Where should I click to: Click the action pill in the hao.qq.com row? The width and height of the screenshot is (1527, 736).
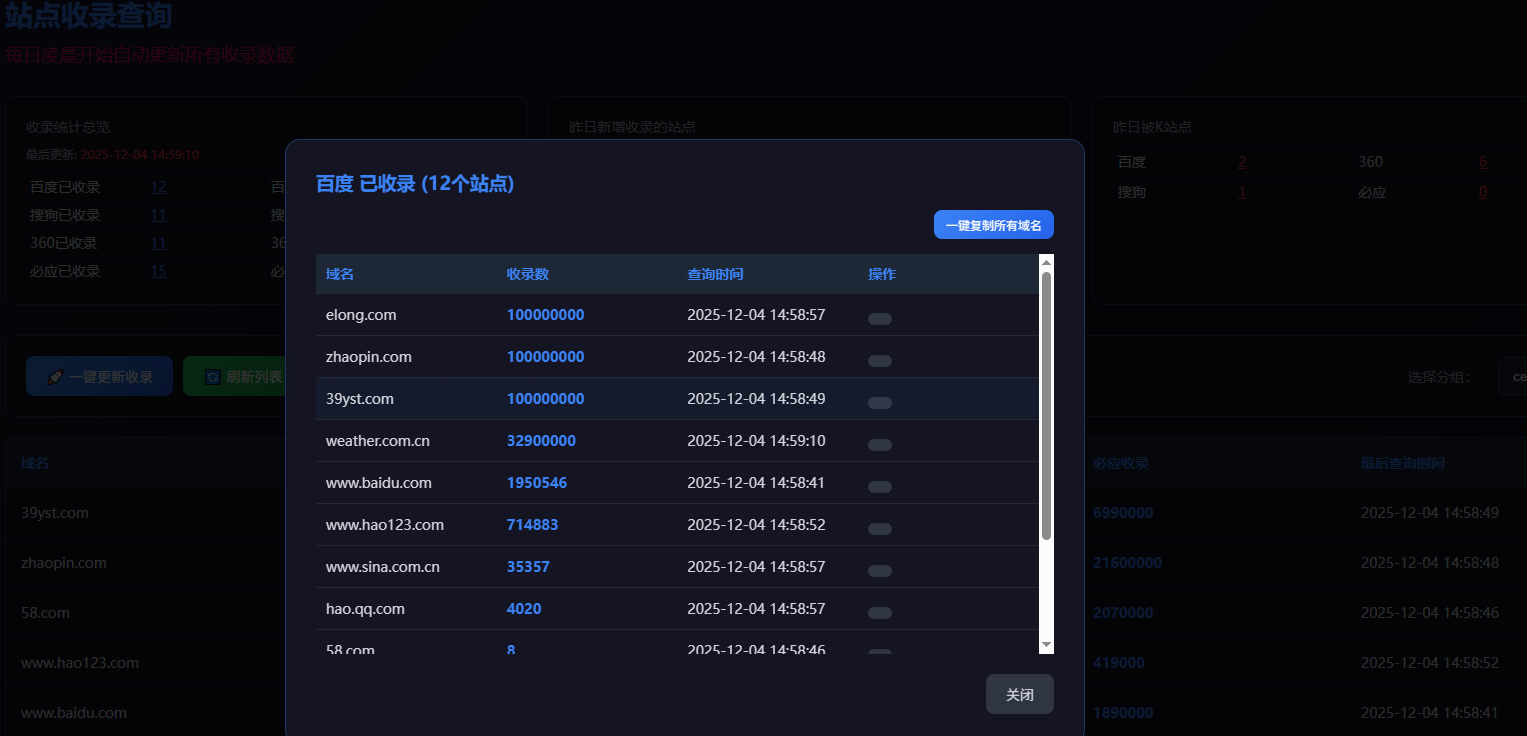point(880,613)
